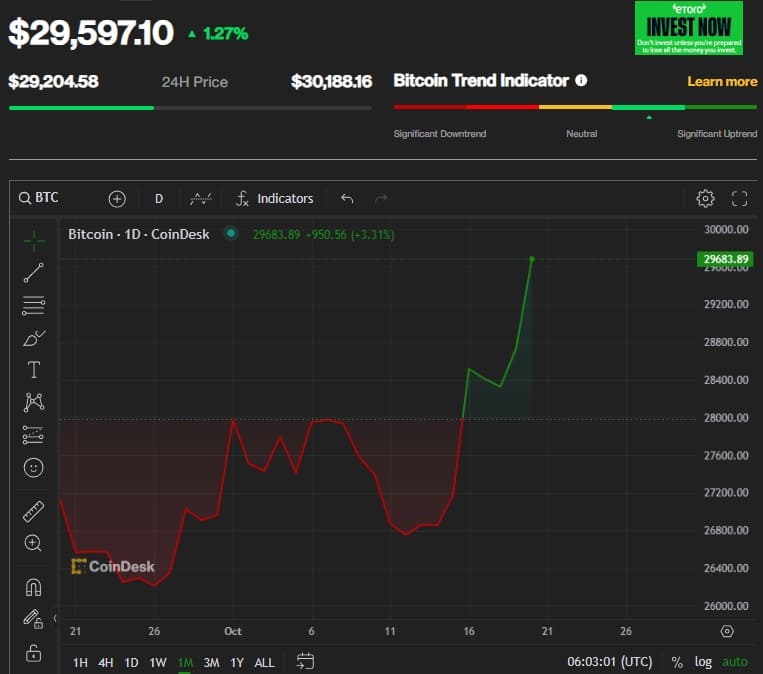Add a compare symbol with plus icon

(117, 199)
